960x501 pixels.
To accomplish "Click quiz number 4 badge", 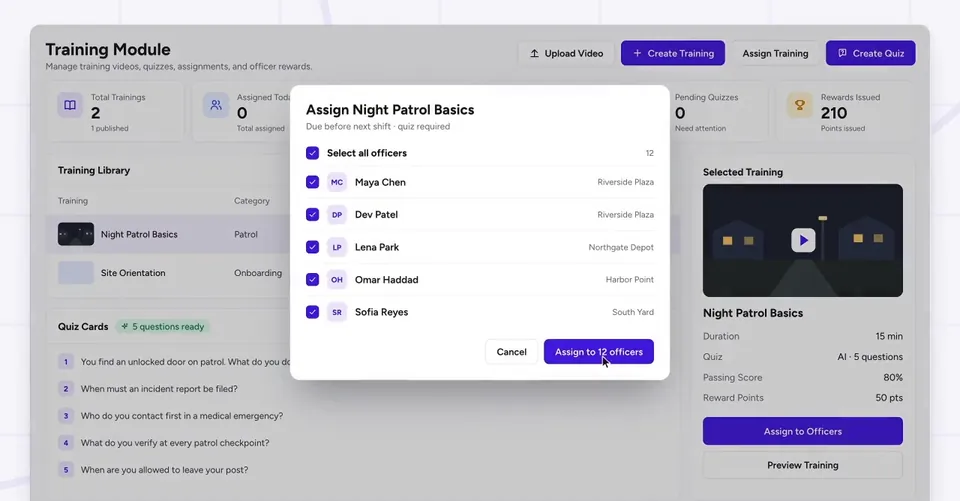I will pyautogui.click(x=66, y=442).
